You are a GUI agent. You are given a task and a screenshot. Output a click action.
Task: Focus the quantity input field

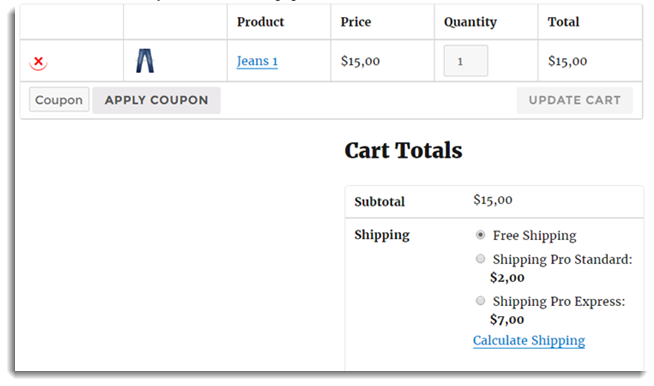[465, 61]
